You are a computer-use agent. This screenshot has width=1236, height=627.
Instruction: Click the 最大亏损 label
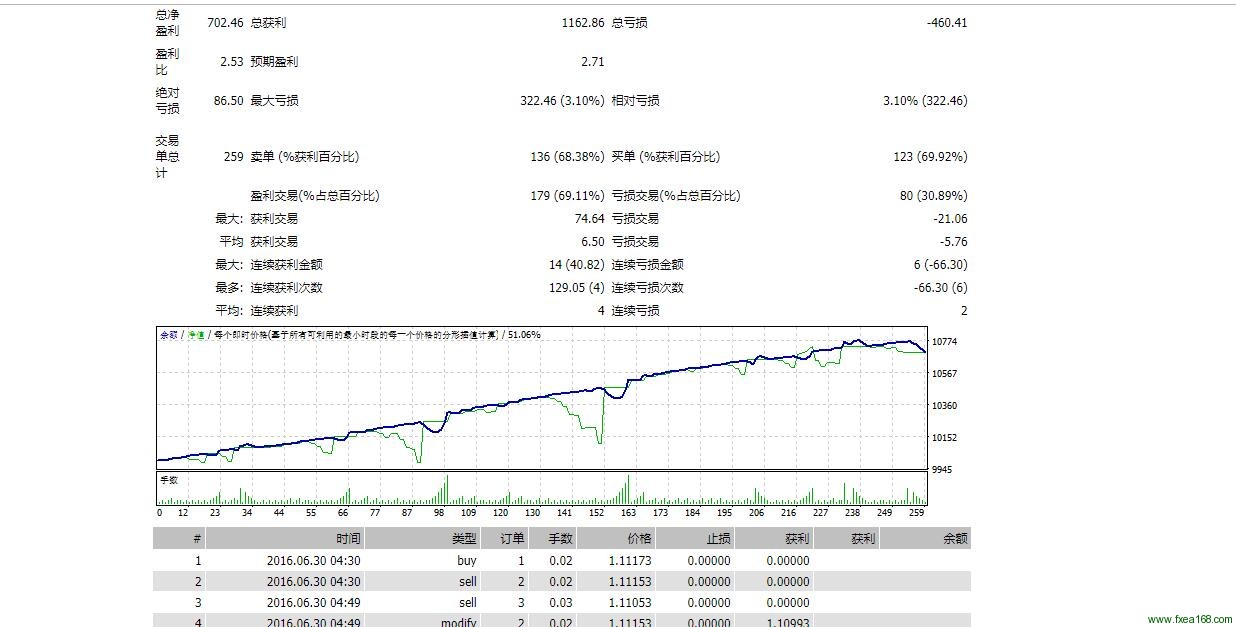pos(274,100)
